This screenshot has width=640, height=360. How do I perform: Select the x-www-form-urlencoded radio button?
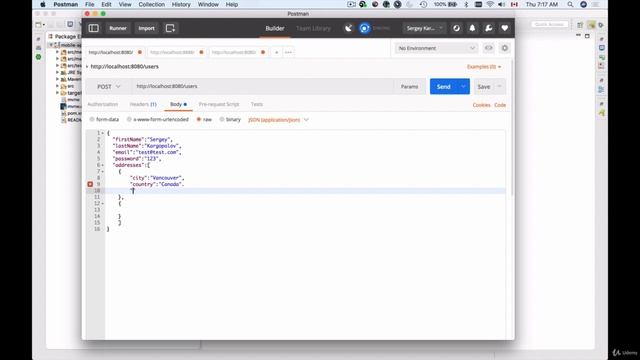(x=129, y=120)
